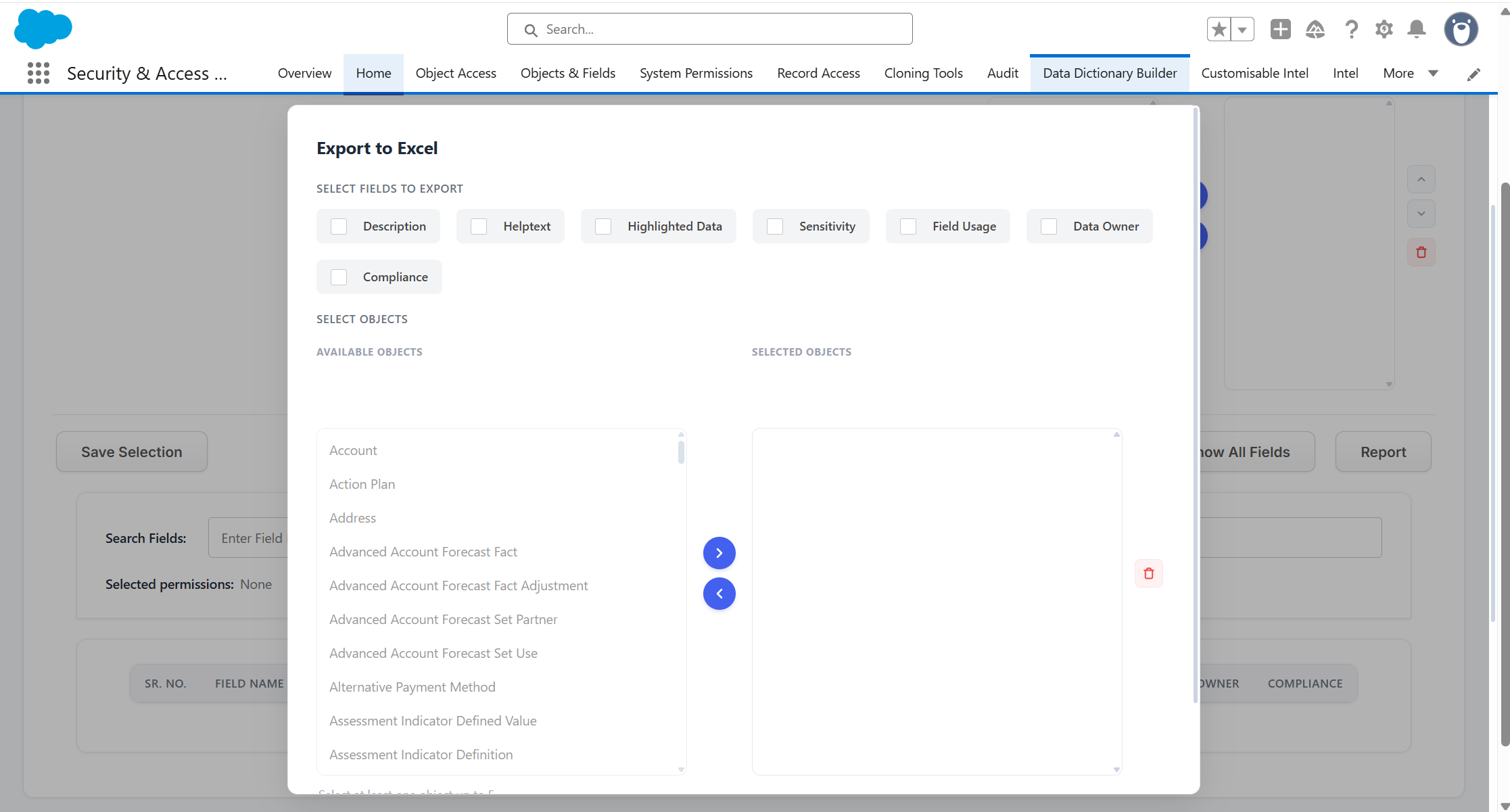Click the Salesforce cloud logo
Viewport: 1510px width, 812px height.
coord(43,29)
